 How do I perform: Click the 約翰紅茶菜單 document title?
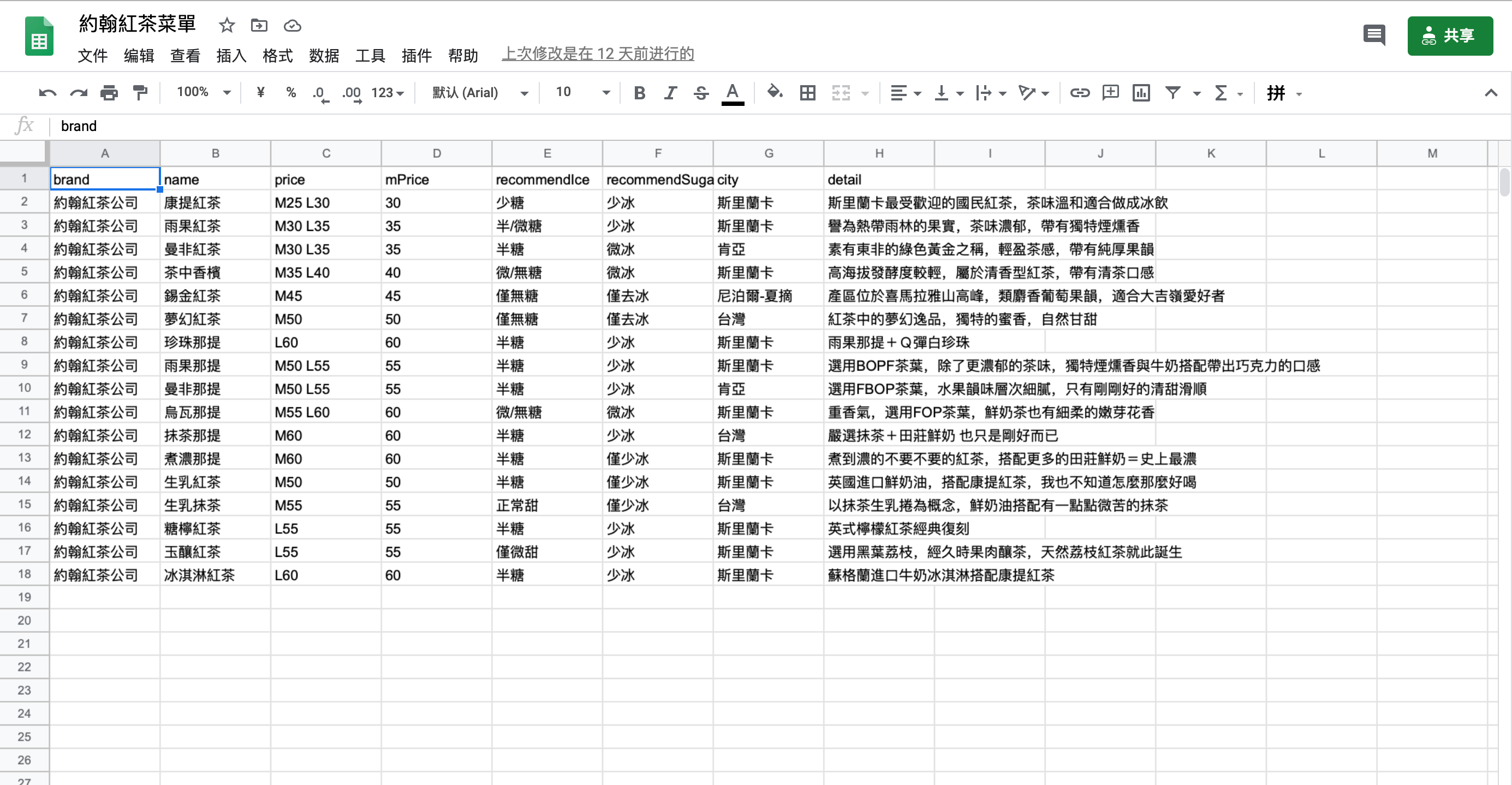click(x=138, y=24)
